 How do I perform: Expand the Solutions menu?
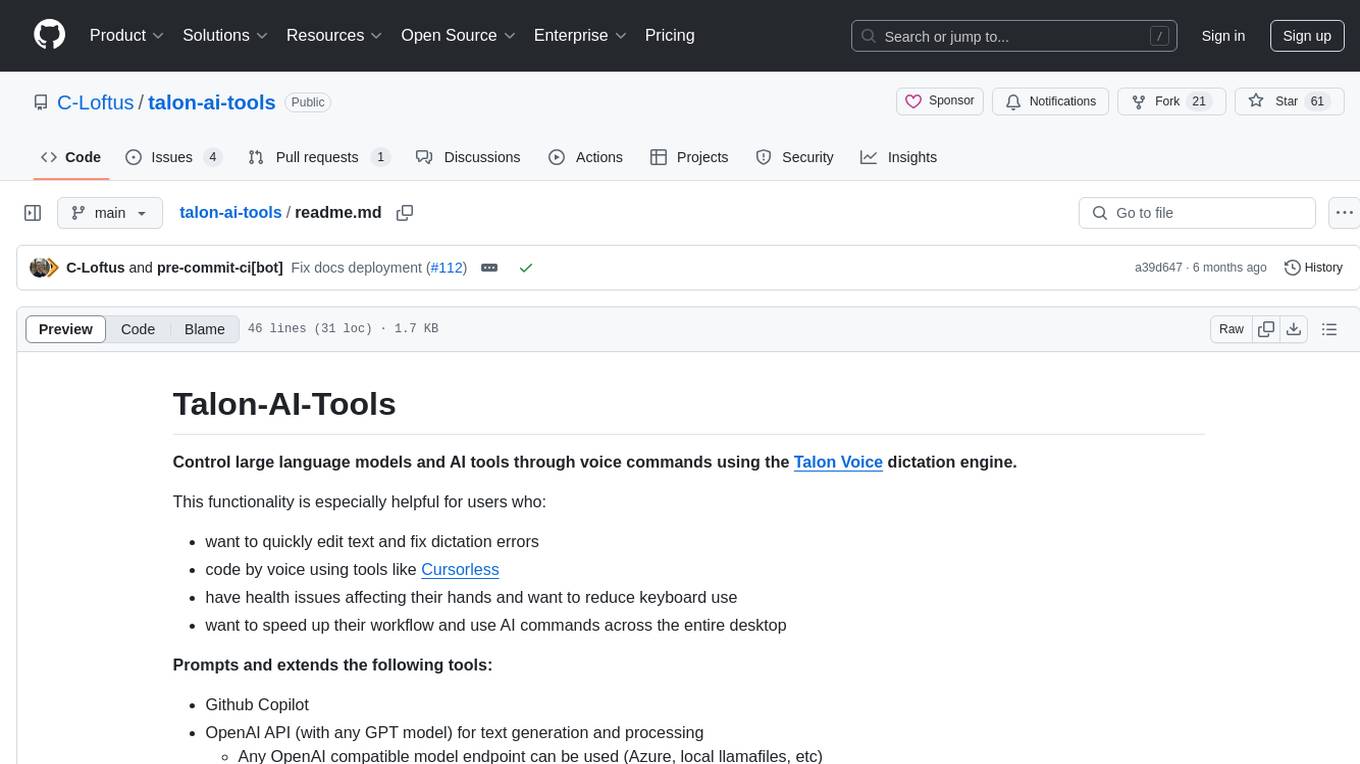(226, 35)
